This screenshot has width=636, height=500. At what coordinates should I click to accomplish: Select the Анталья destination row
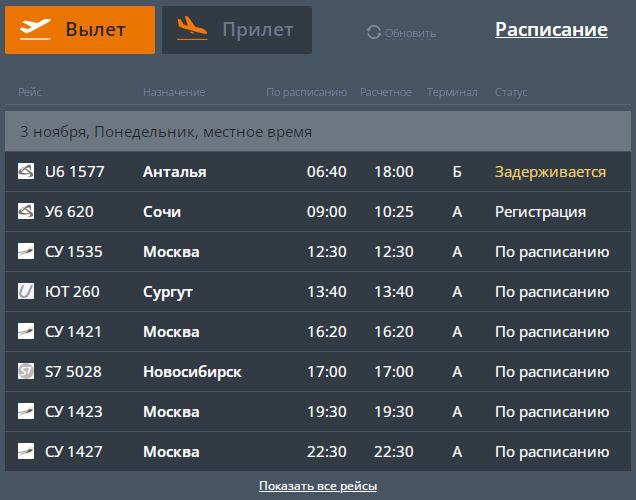175,172
